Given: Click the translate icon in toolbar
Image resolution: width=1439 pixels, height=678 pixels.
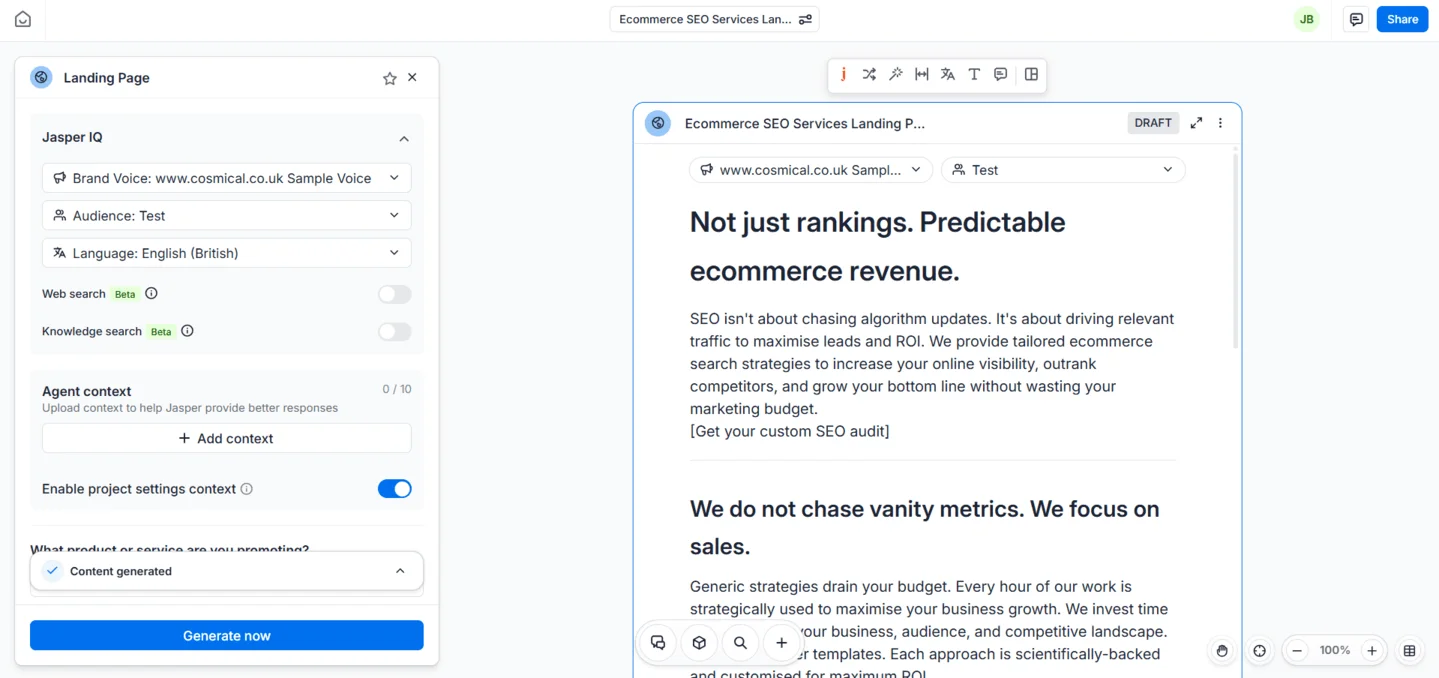Looking at the screenshot, I should [x=947, y=74].
